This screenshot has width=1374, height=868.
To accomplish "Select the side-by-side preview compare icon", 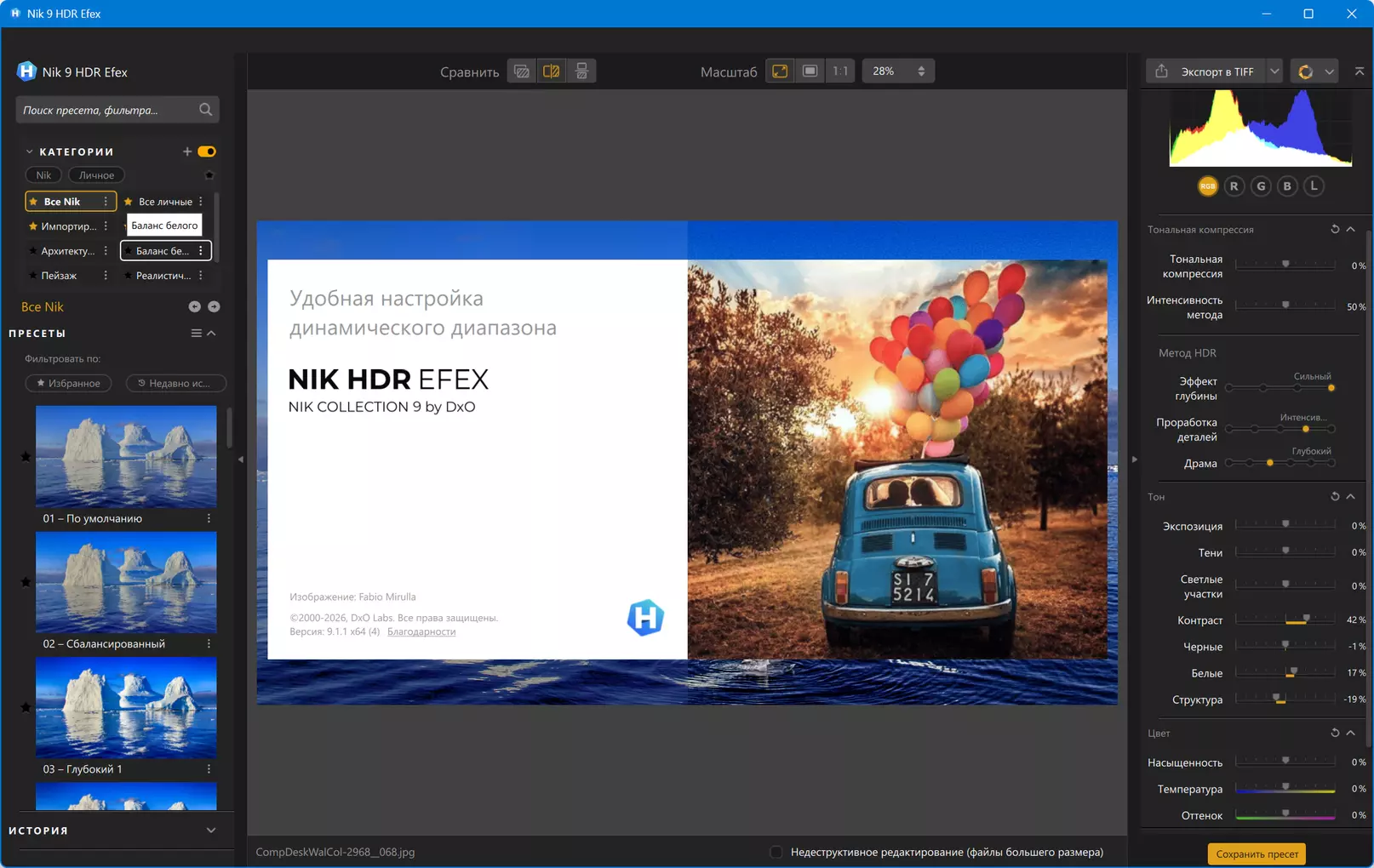I will pos(581,71).
